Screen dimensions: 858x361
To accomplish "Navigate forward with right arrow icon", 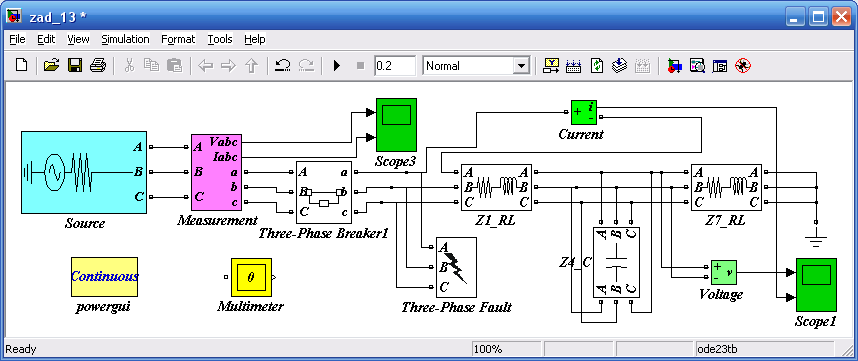I will pyautogui.click(x=228, y=66).
